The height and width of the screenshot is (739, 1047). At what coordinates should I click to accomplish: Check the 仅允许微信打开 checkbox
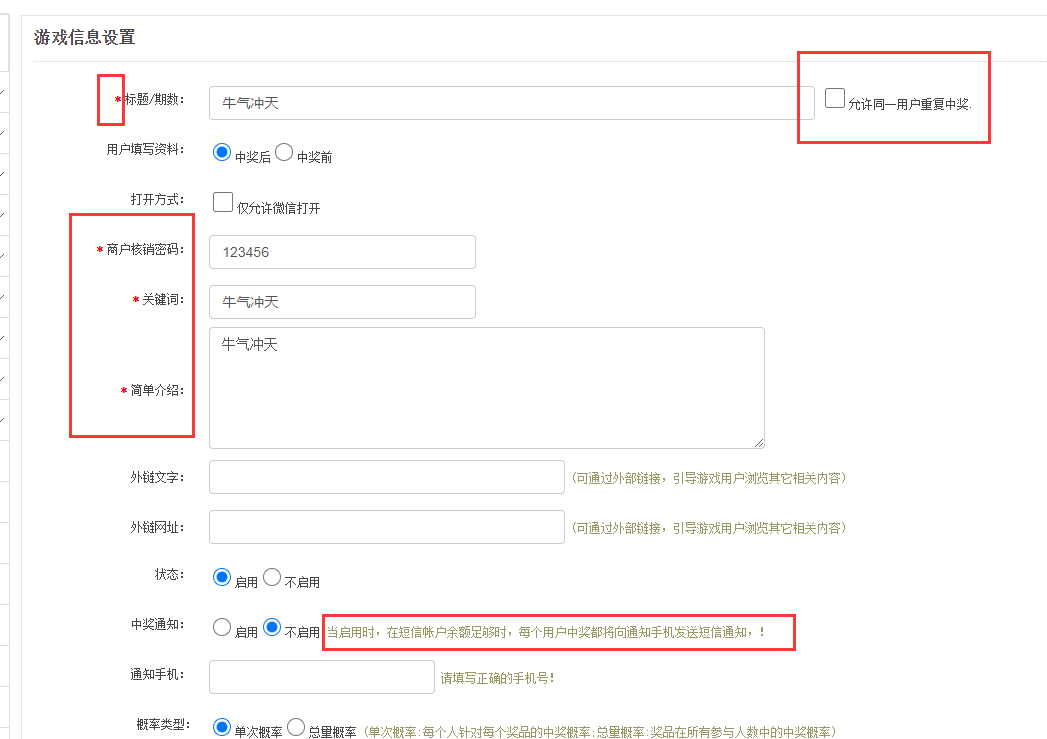coord(223,202)
